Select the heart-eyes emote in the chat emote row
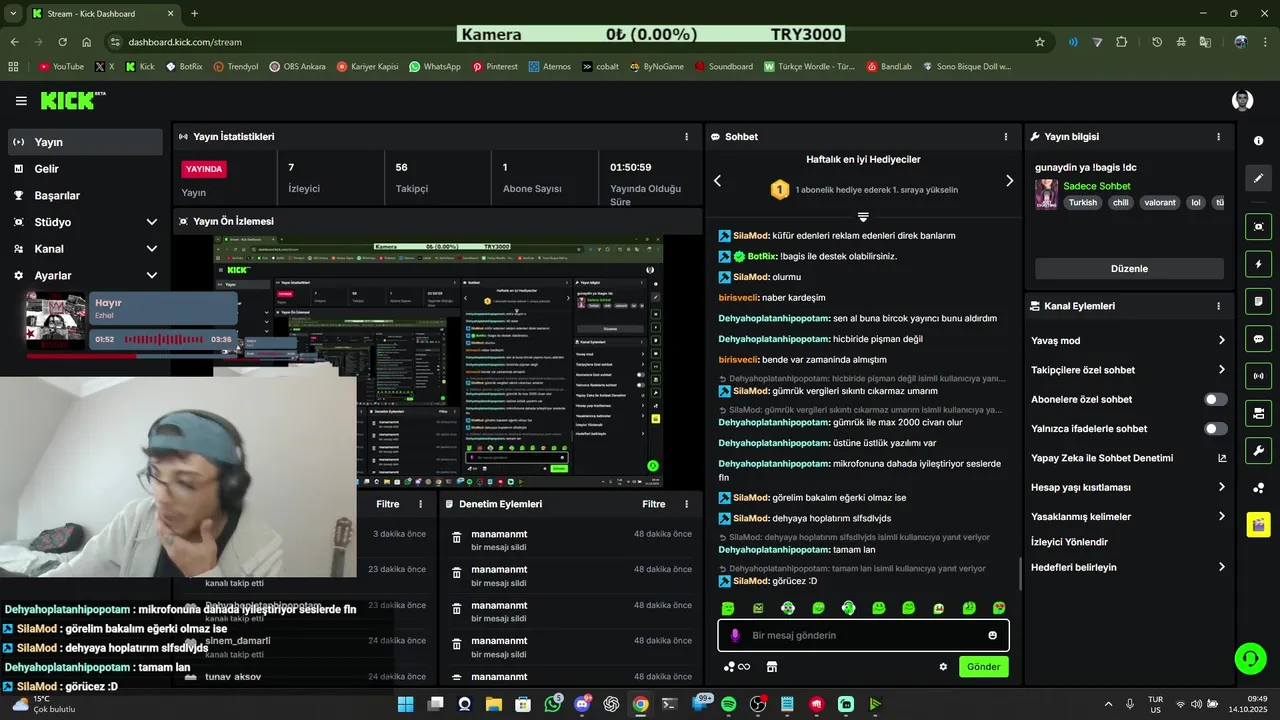 999,608
